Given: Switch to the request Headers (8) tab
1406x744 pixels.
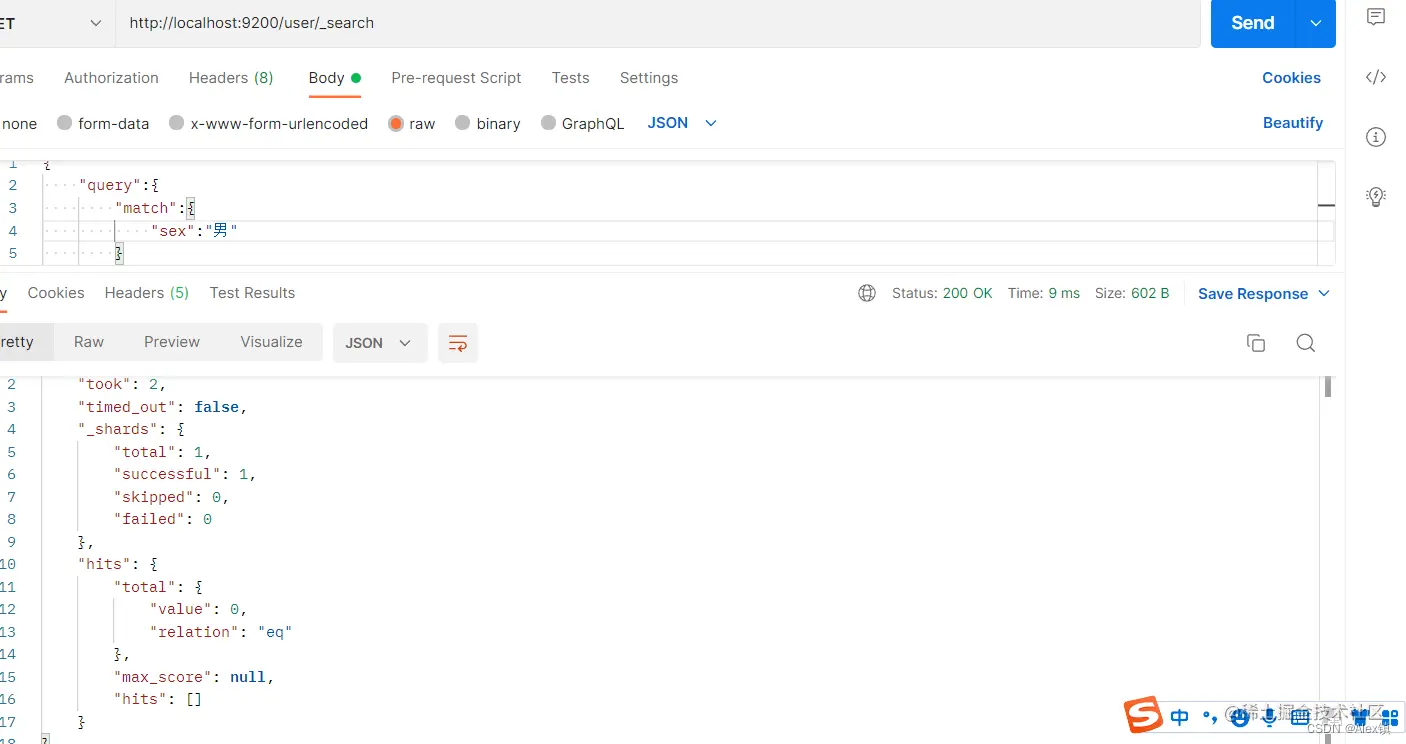Looking at the screenshot, I should 231,78.
